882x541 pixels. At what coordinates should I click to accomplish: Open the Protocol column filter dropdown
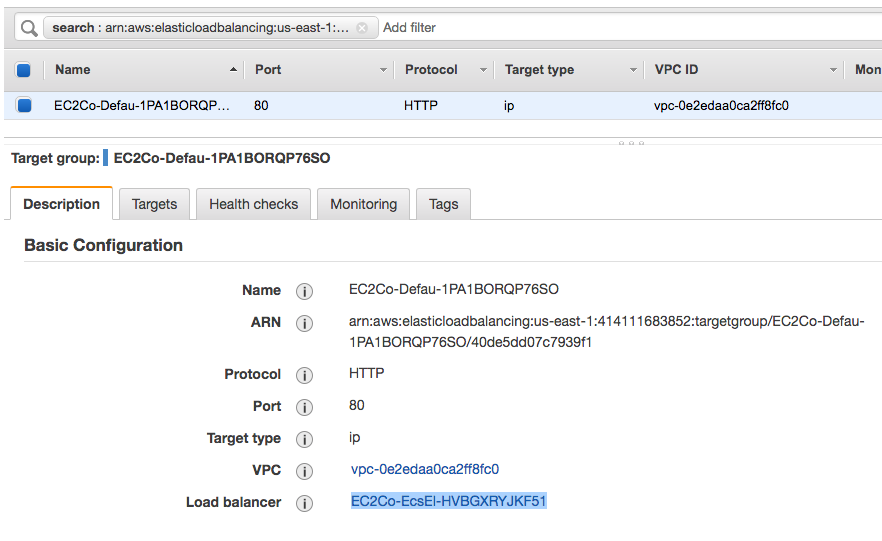click(483, 70)
